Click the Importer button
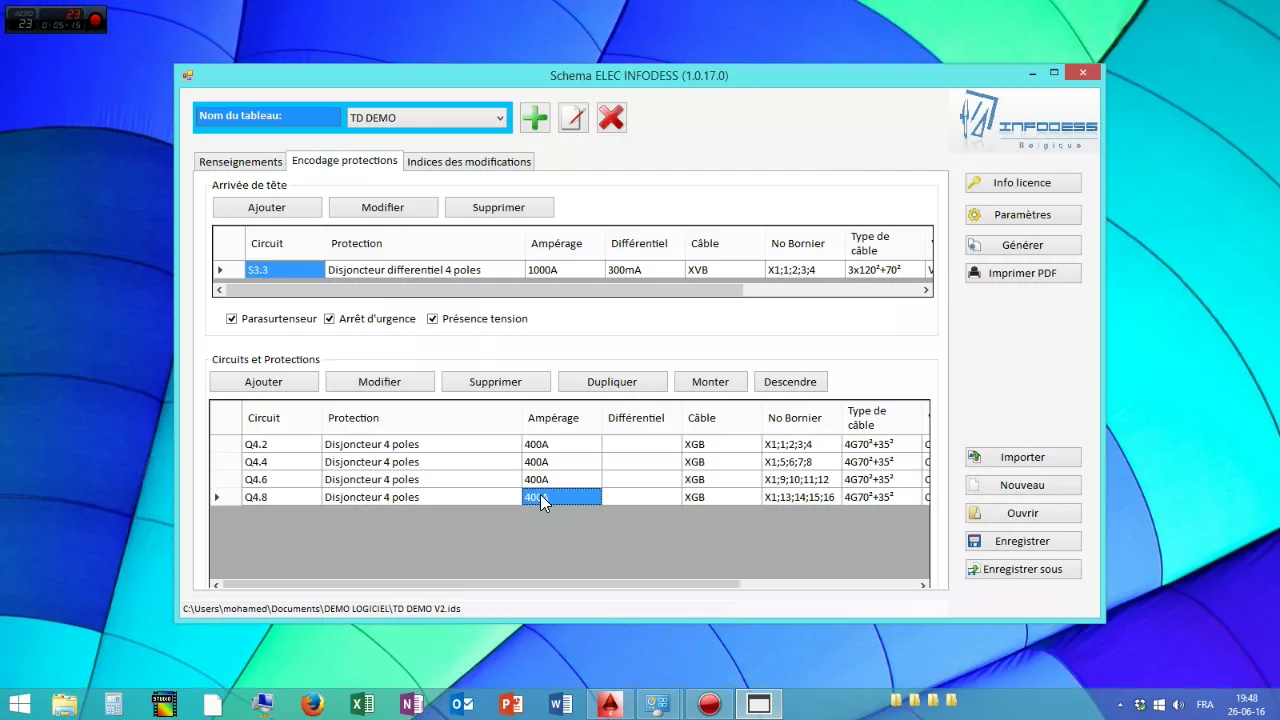Image resolution: width=1280 pixels, height=720 pixels. pos(1023,457)
